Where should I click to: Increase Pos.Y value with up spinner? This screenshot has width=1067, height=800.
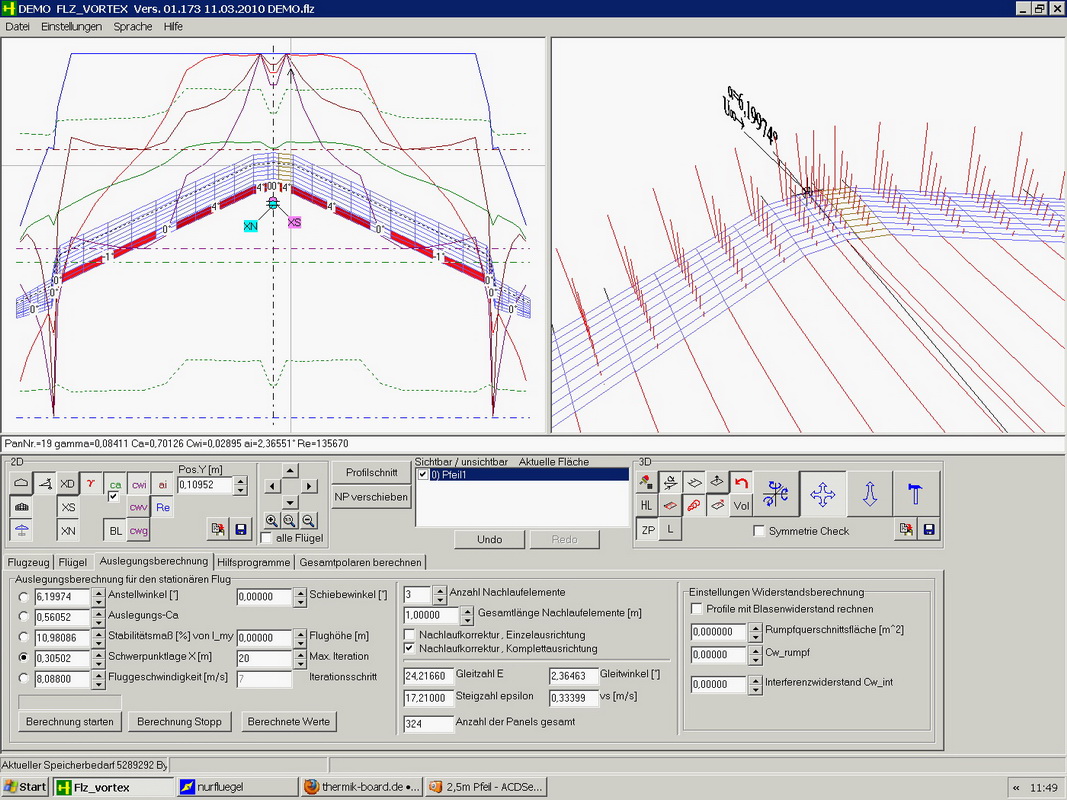(x=240, y=481)
